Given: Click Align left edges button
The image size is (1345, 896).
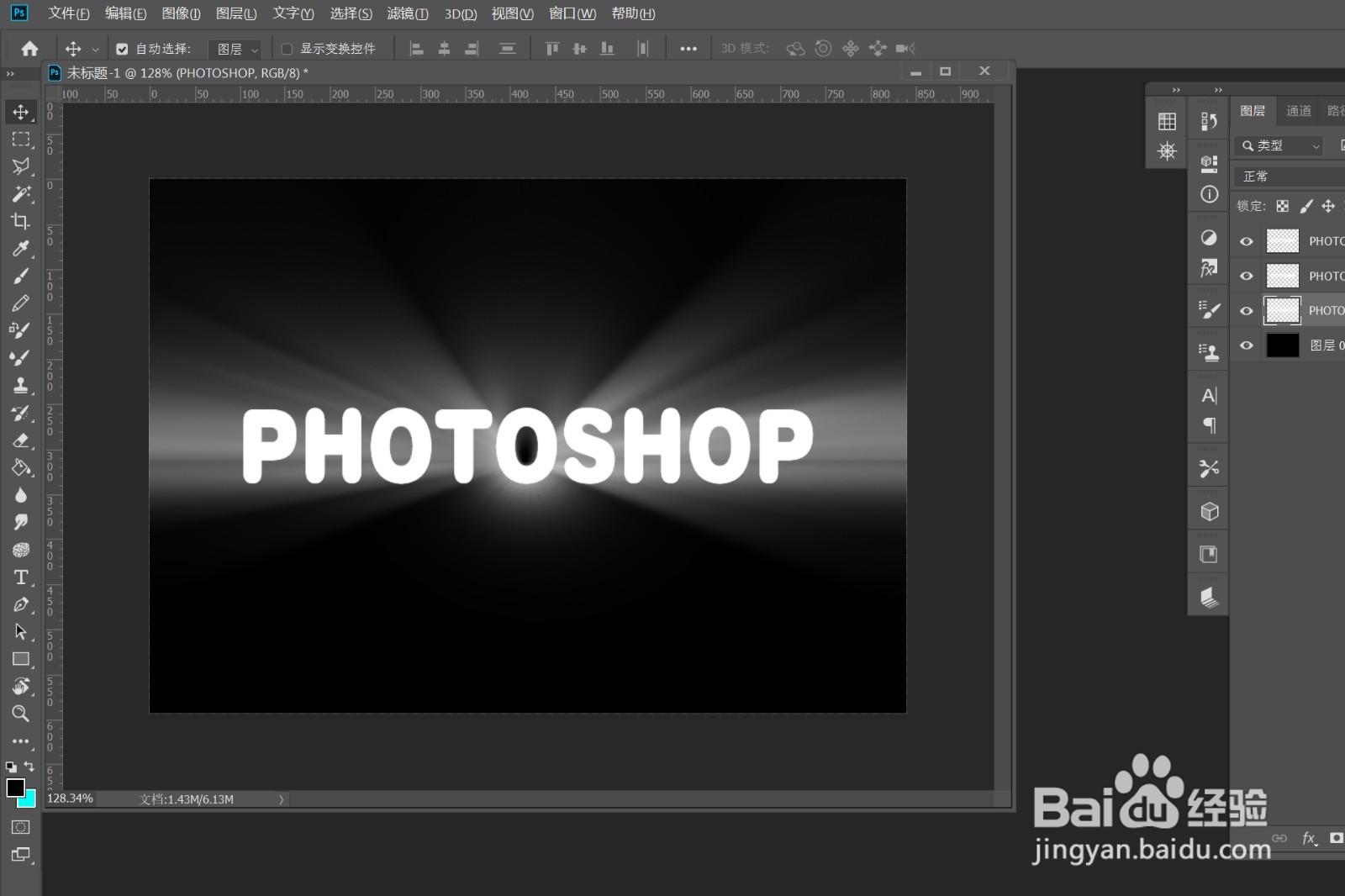Looking at the screenshot, I should [417, 49].
